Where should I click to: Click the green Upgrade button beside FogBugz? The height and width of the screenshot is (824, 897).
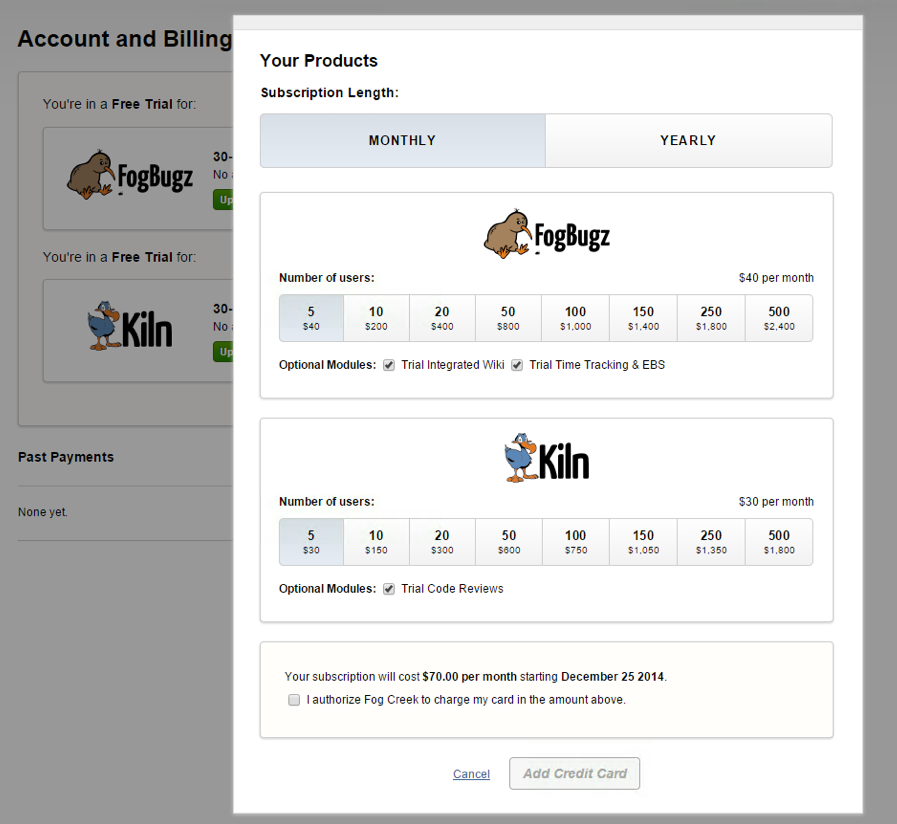pyautogui.click(x=223, y=200)
